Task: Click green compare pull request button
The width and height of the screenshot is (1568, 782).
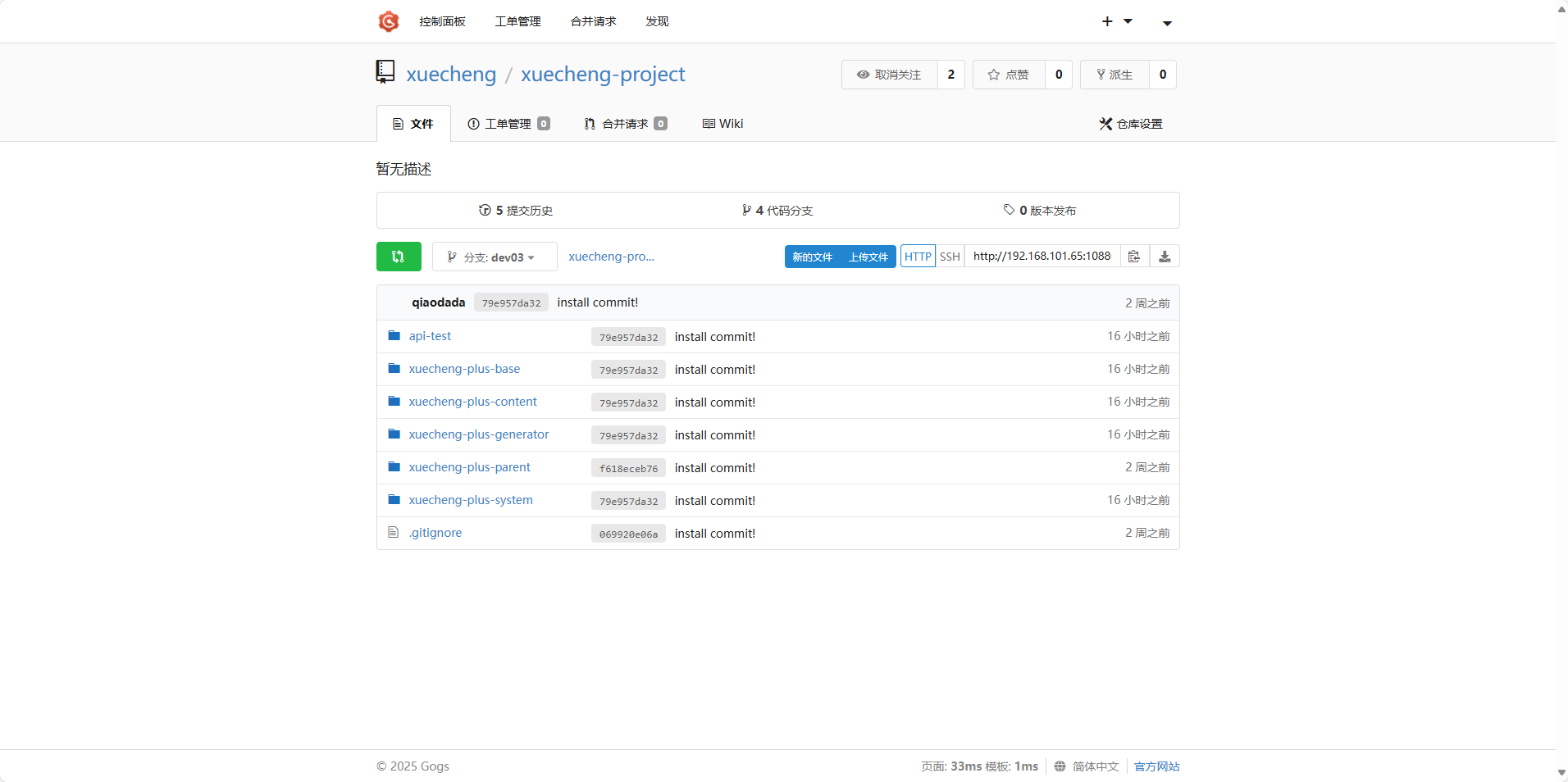Action: click(x=399, y=257)
